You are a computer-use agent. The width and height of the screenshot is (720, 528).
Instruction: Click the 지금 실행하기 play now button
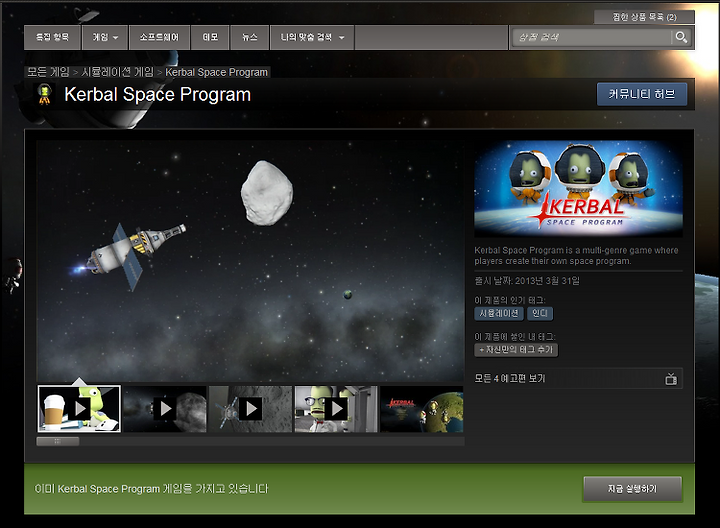632,489
